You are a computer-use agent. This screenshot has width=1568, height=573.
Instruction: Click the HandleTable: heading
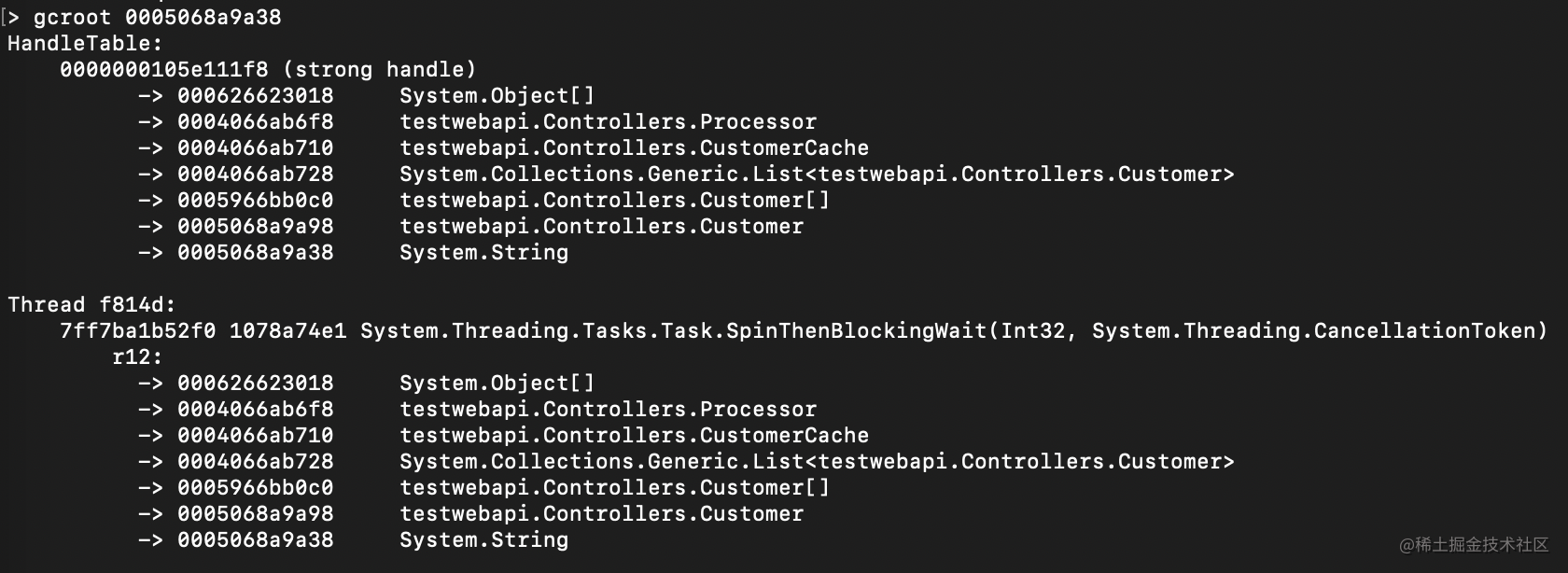coord(85,44)
